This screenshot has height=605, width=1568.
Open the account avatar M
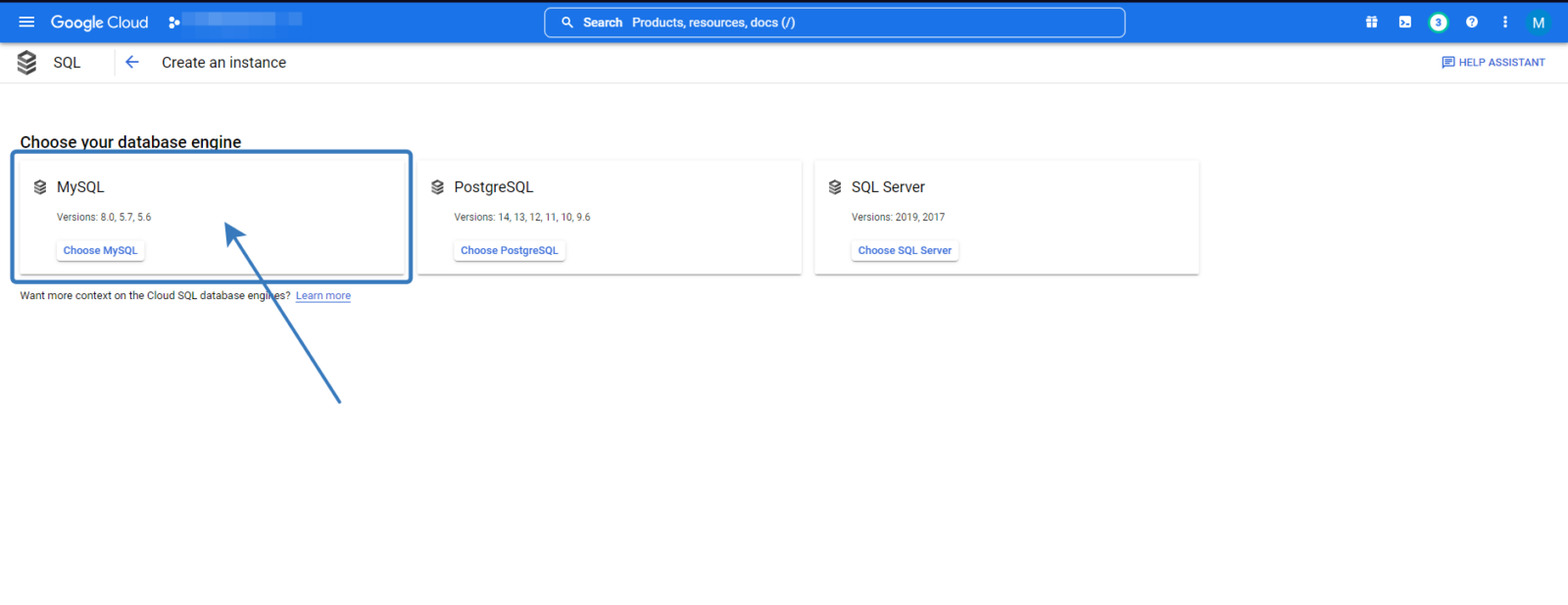click(x=1538, y=22)
